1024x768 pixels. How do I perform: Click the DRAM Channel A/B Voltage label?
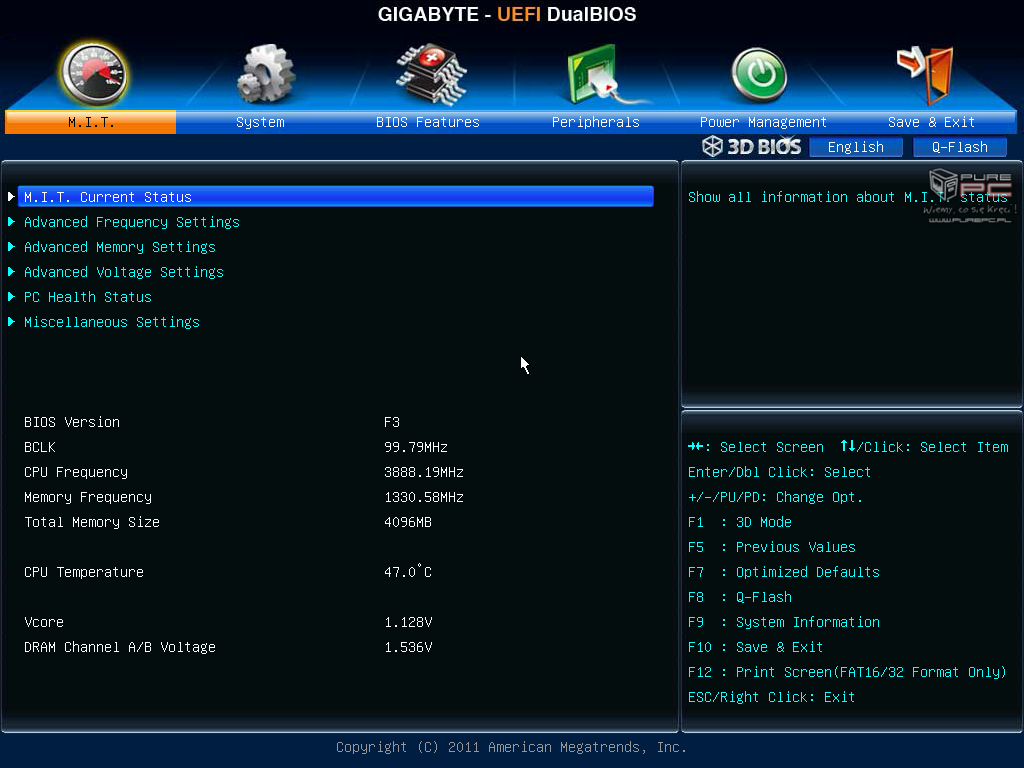pyautogui.click(x=120, y=647)
